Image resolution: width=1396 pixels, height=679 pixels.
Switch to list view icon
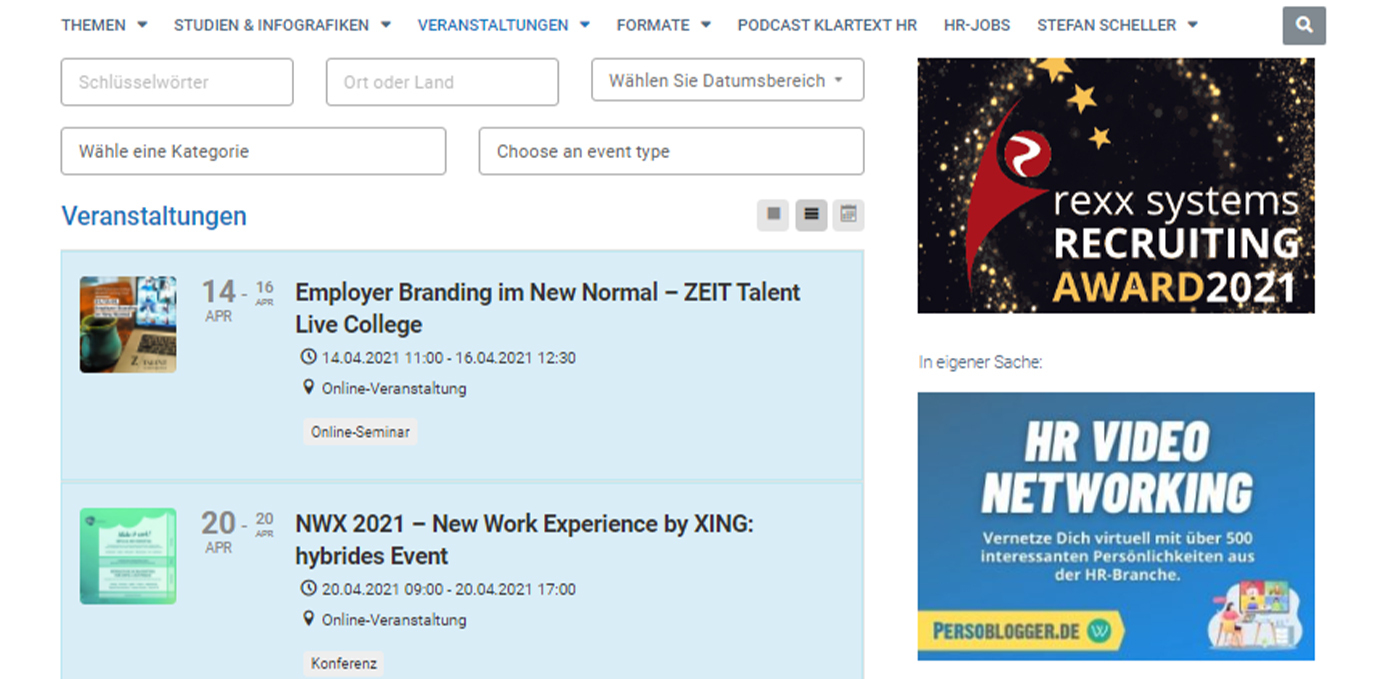811,214
